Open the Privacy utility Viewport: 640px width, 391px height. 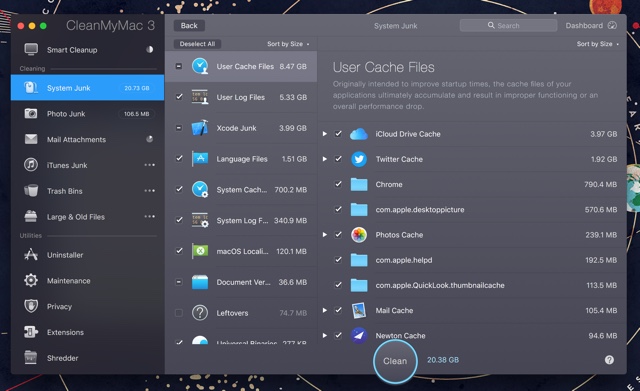coord(87,306)
